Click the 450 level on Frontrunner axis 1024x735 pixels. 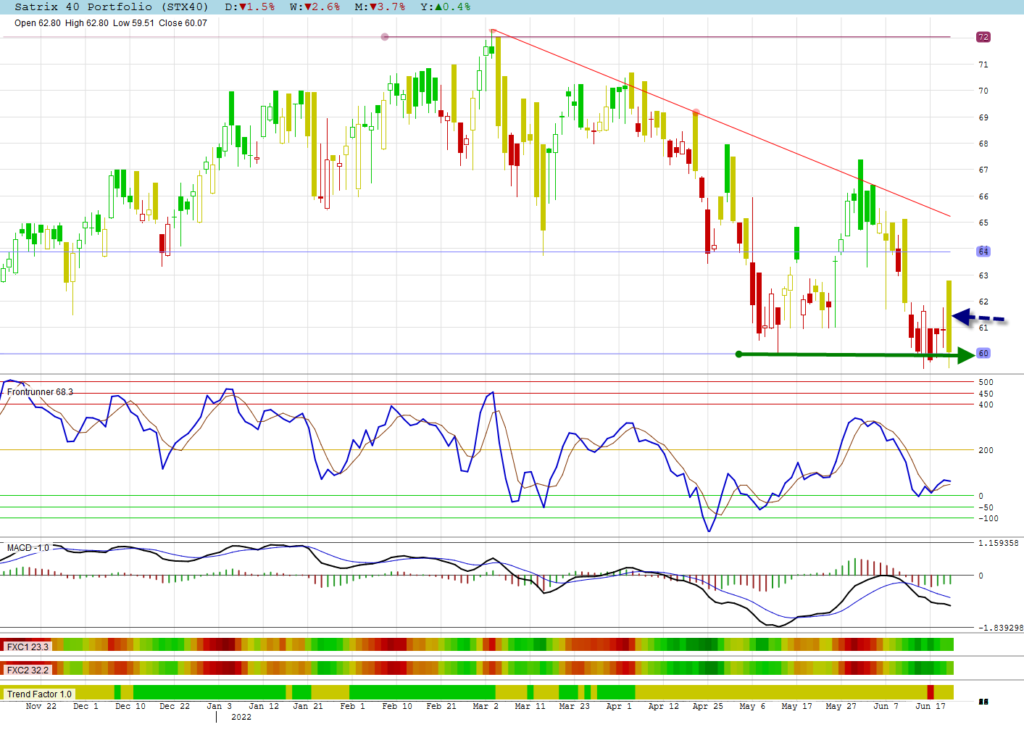[x=986, y=394]
